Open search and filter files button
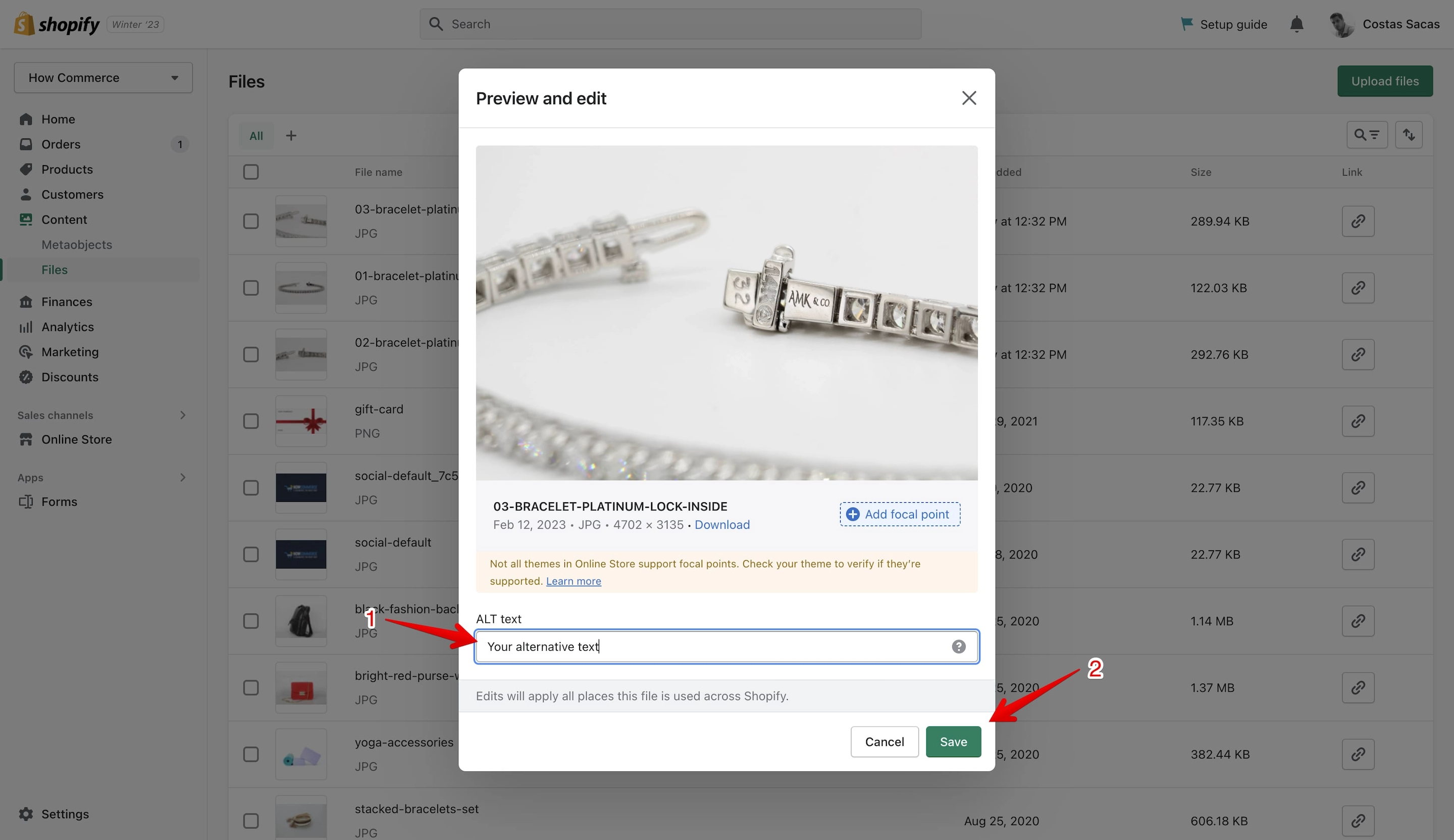 [1367, 135]
